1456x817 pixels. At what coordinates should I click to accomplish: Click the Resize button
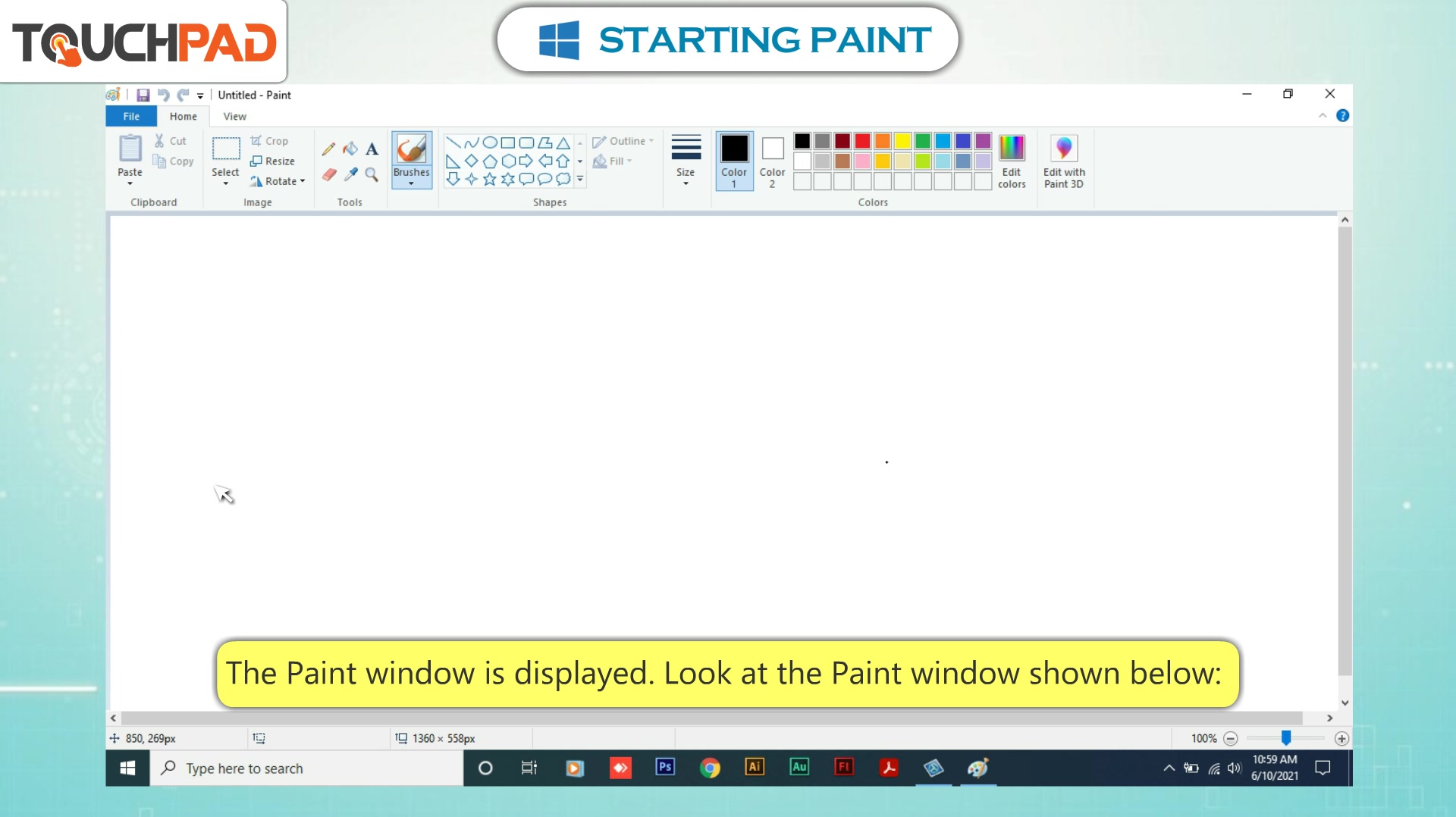click(272, 161)
